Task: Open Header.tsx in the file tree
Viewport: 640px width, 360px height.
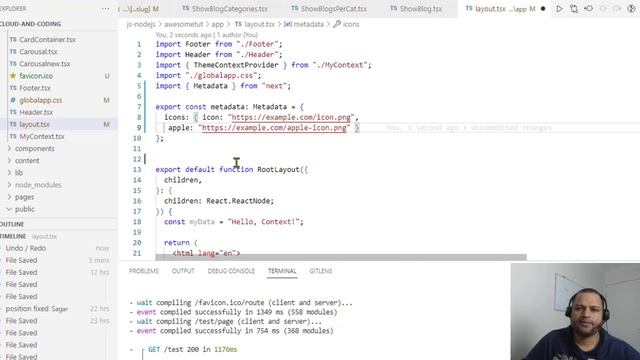Action: (x=36, y=112)
